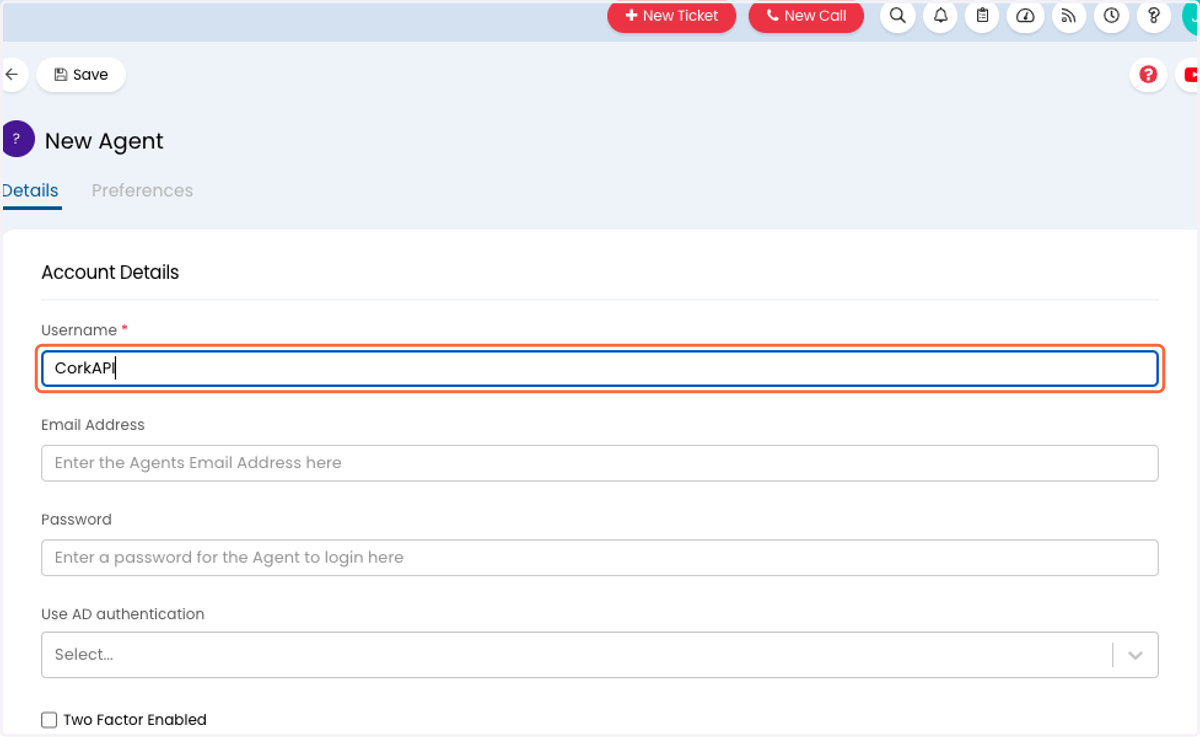
Task: Open the clipboard tasks icon
Action: pyautogui.click(x=983, y=16)
